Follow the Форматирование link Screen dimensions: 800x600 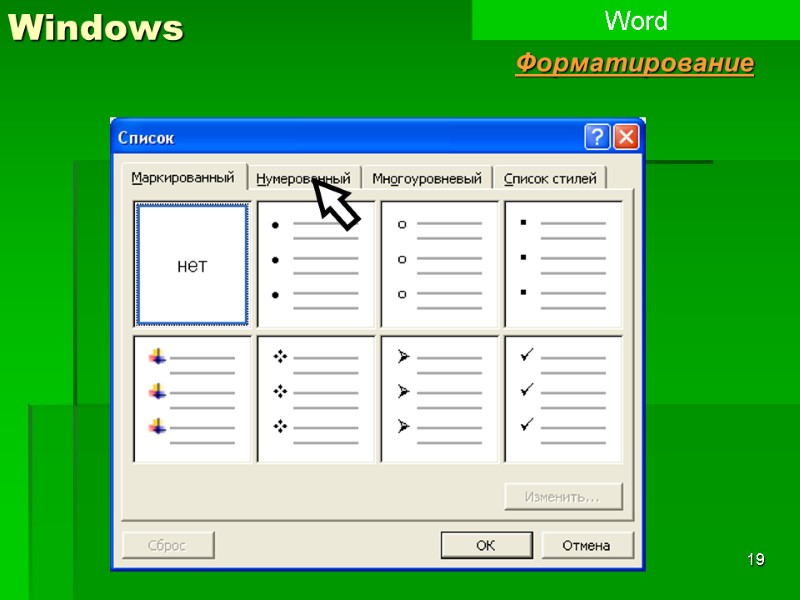(635, 63)
